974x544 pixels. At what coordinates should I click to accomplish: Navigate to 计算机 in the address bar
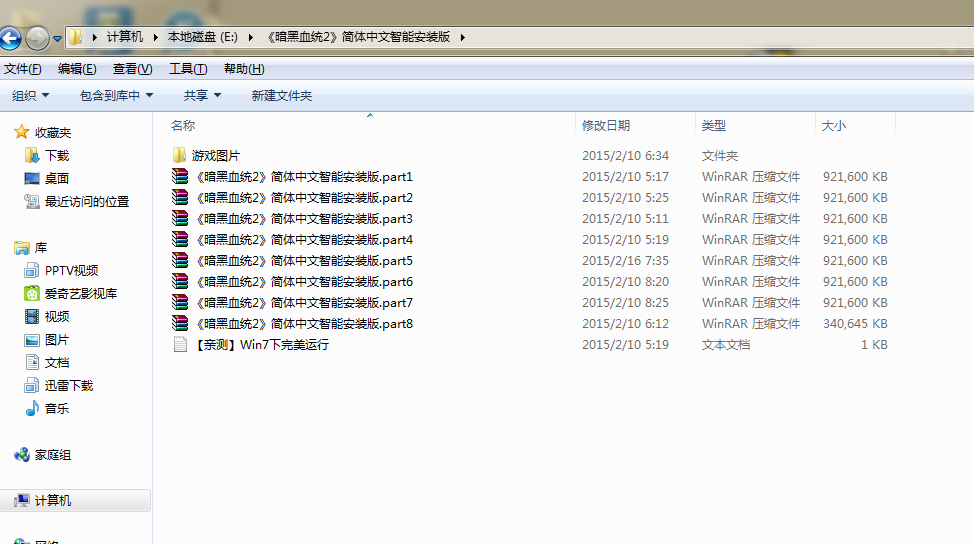point(124,37)
